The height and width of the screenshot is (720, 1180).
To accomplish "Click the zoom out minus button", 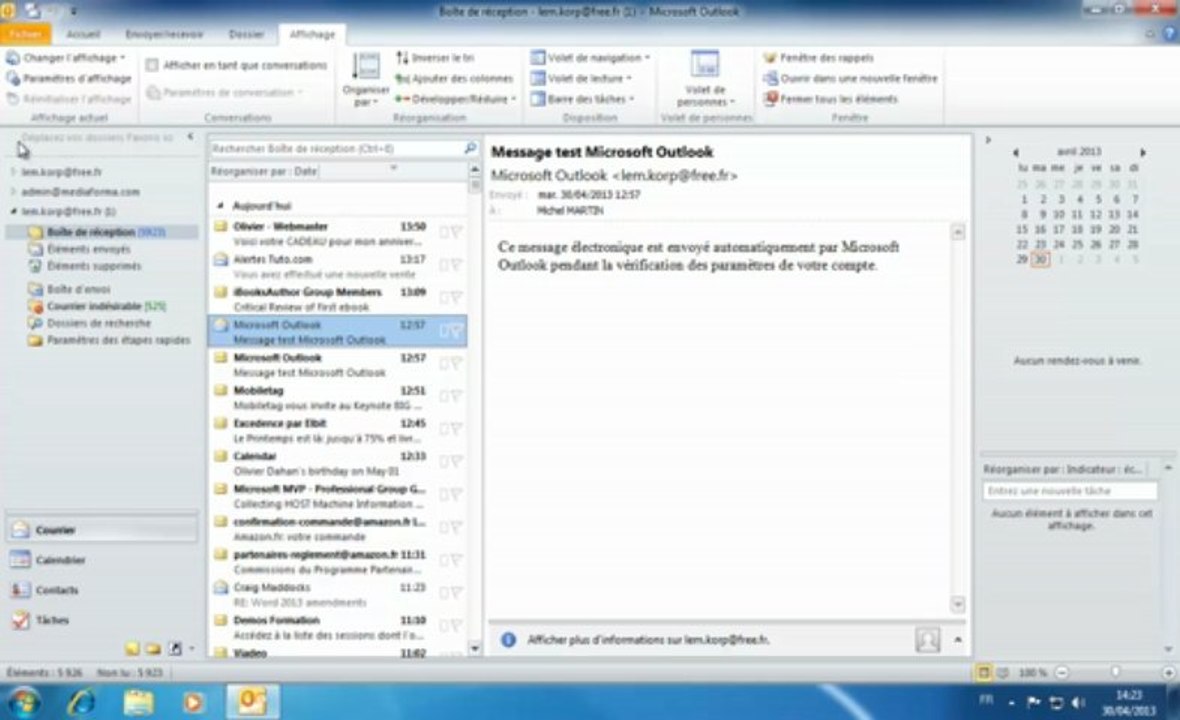I will 1062,672.
